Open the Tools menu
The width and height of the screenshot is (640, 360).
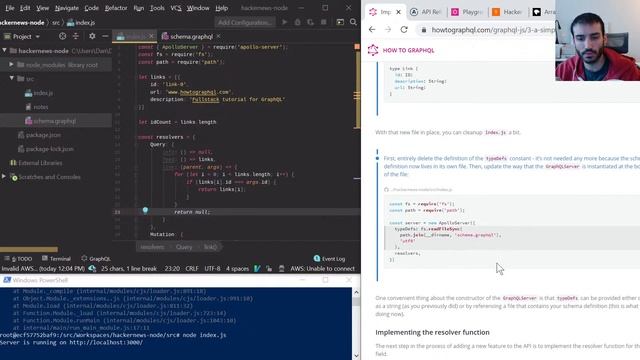pos(157,8)
